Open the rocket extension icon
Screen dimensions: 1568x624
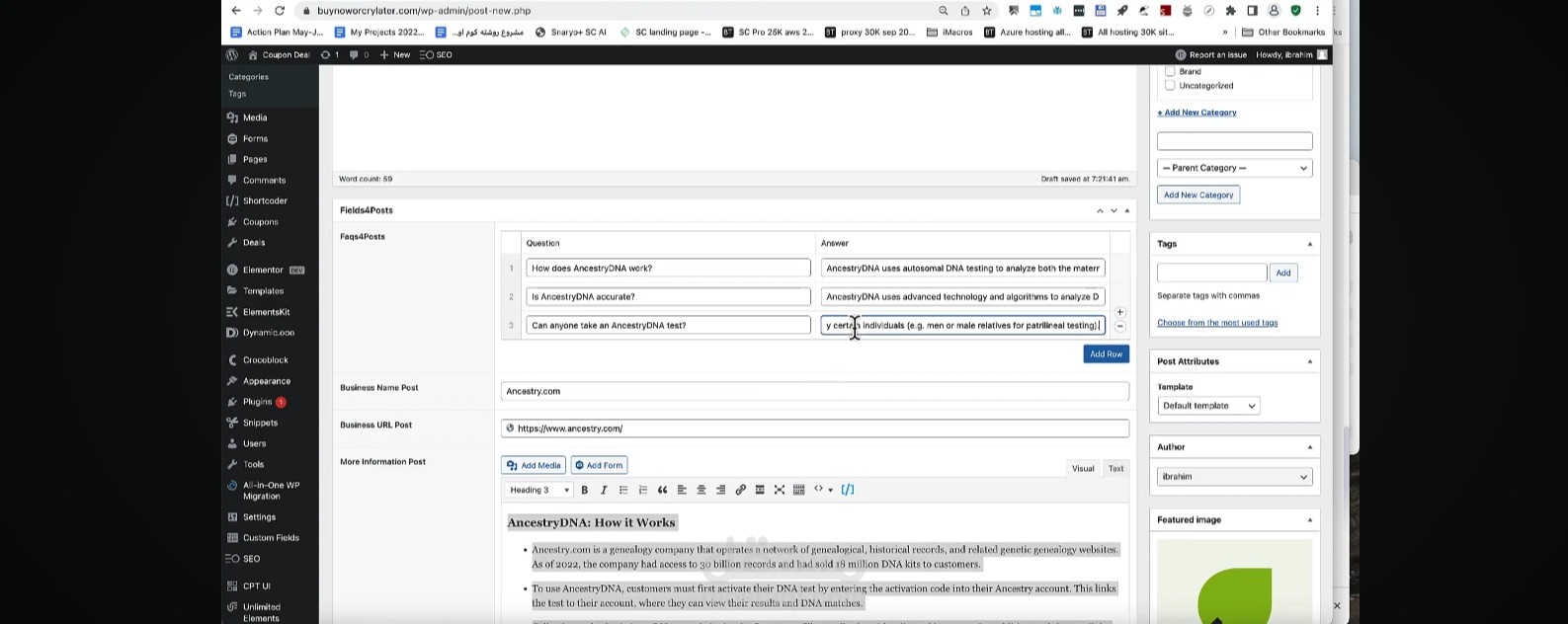click(1122, 11)
